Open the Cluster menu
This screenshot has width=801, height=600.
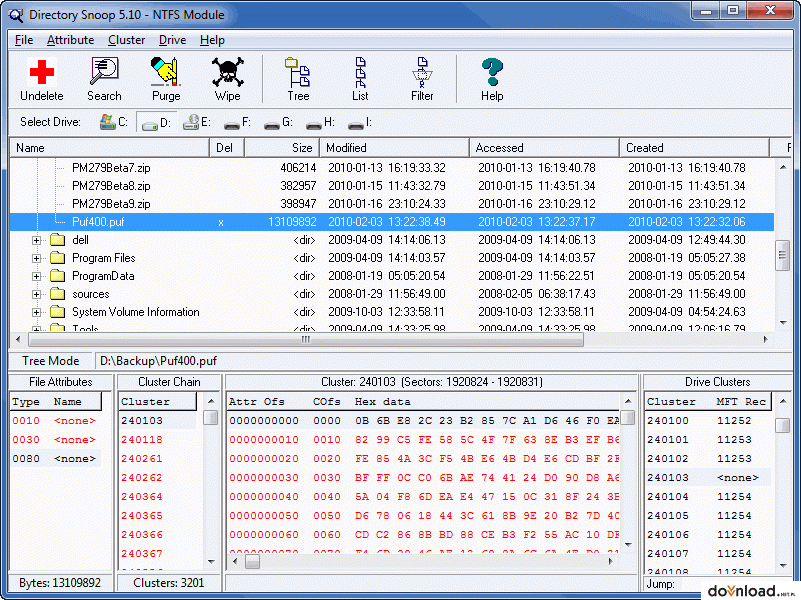tap(126, 40)
